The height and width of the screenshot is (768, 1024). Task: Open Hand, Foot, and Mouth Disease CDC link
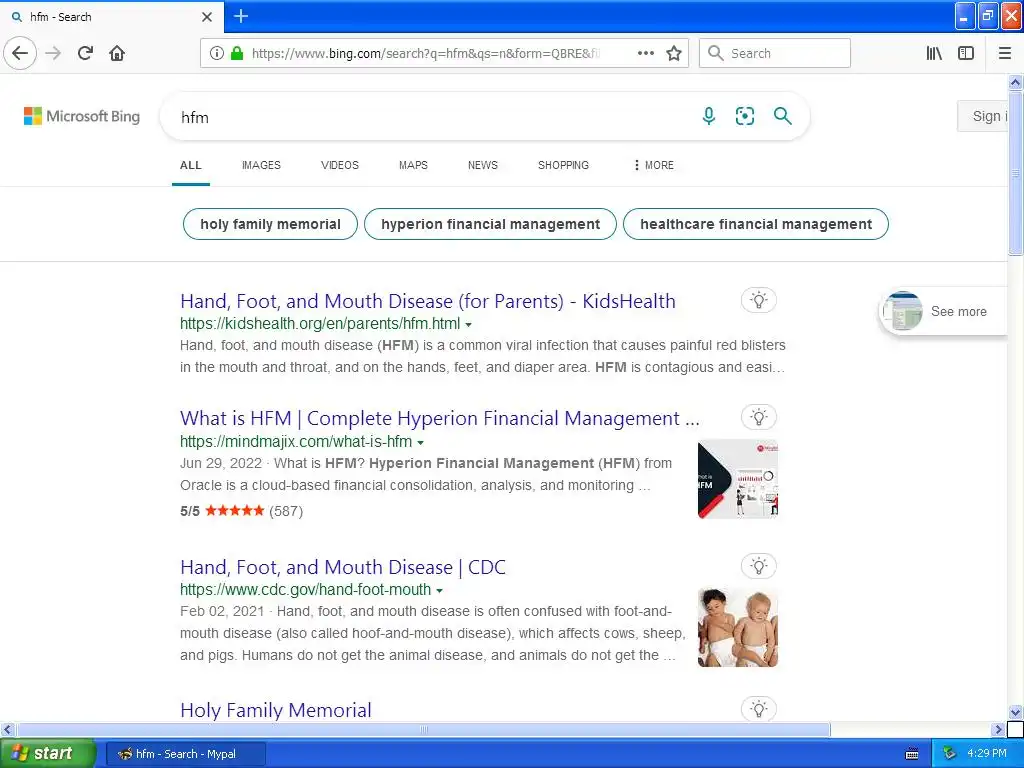[x=343, y=567]
